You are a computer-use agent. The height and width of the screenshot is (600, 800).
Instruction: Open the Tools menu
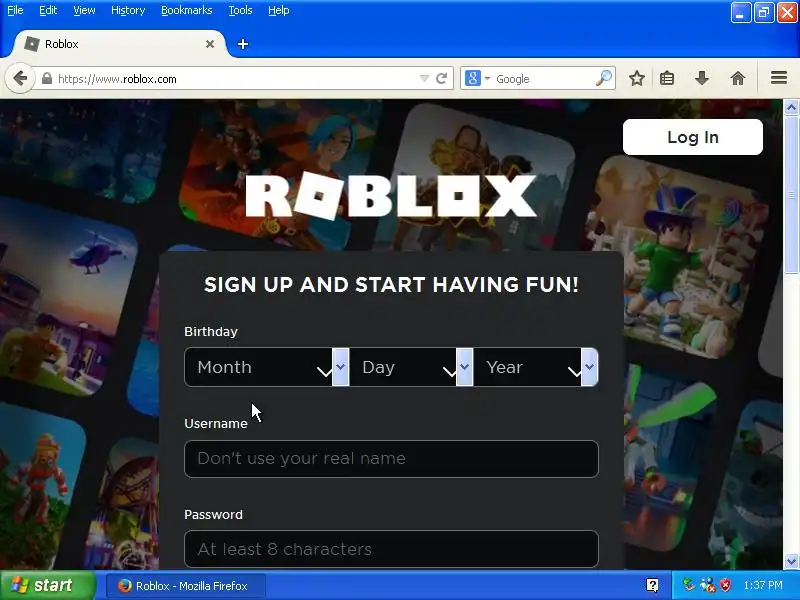[x=240, y=10]
